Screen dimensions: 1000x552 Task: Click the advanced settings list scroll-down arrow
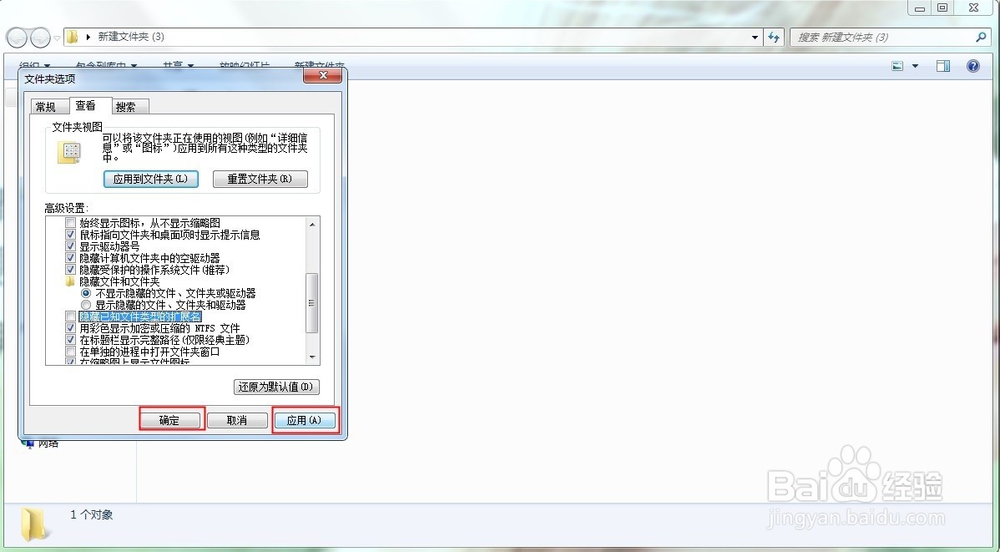(x=312, y=358)
